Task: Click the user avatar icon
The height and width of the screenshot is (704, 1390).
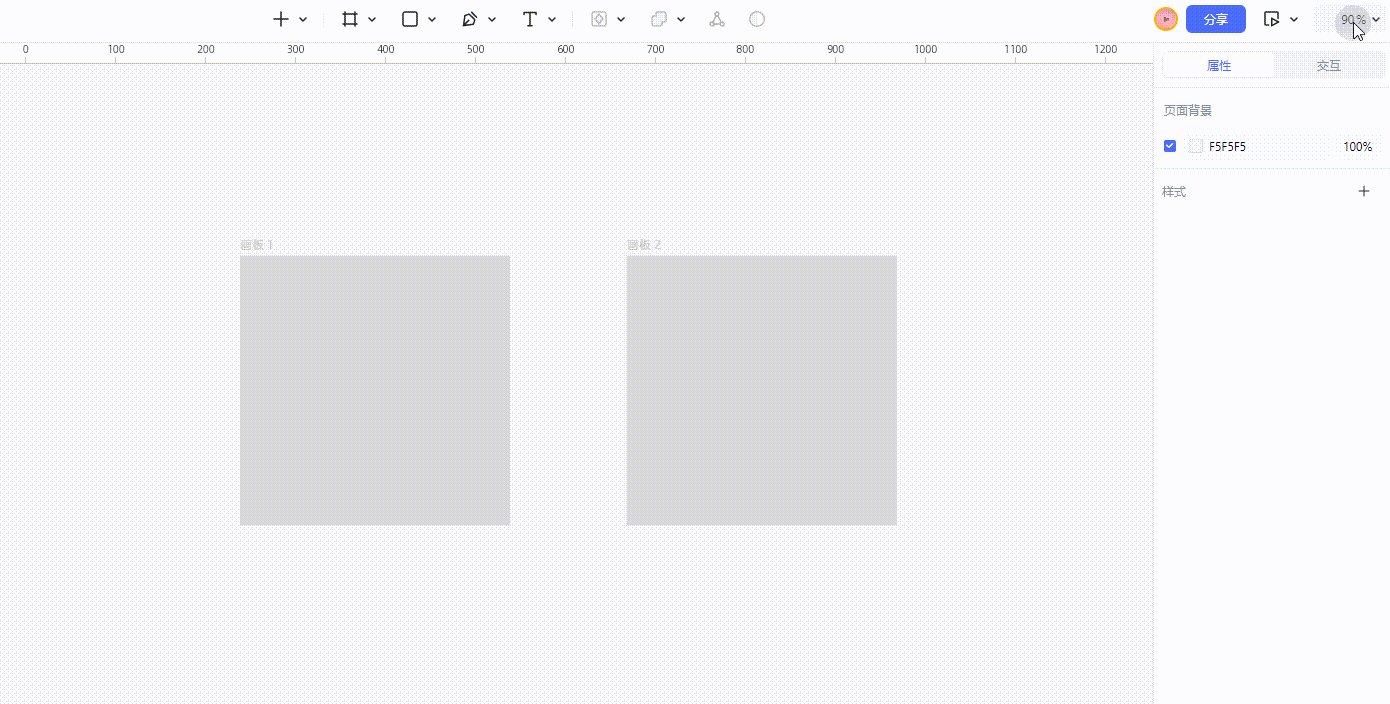Action: click(x=1165, y=19)
